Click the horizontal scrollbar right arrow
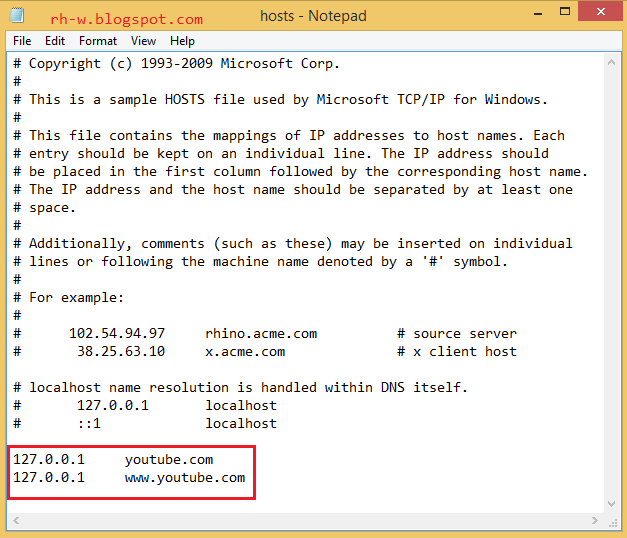The height and width of the screenshot is (538, 627). point(595,520)
